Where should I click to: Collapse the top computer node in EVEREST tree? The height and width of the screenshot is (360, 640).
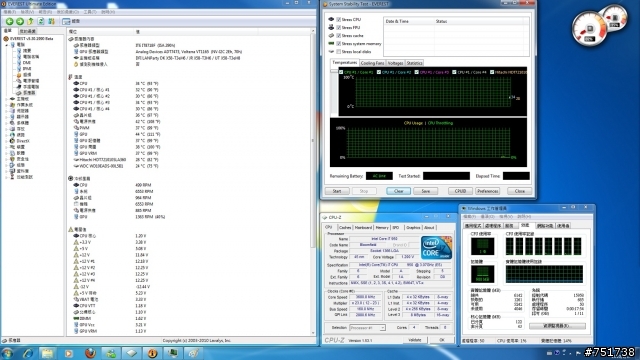(7, 45)
